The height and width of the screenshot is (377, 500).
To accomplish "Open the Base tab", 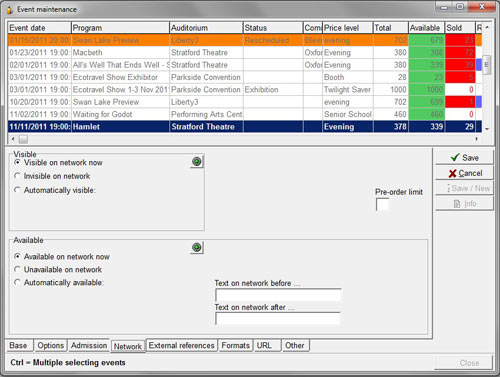I will [19, 345].
